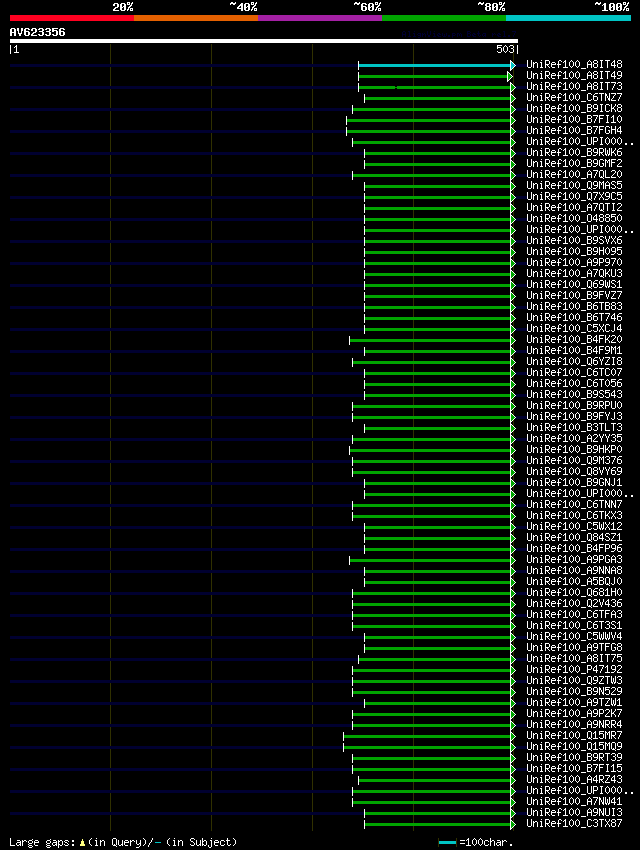Screen dimensions: 640x850
Task: Click the green ~80% identity legend segment
Action: point(444,18)
